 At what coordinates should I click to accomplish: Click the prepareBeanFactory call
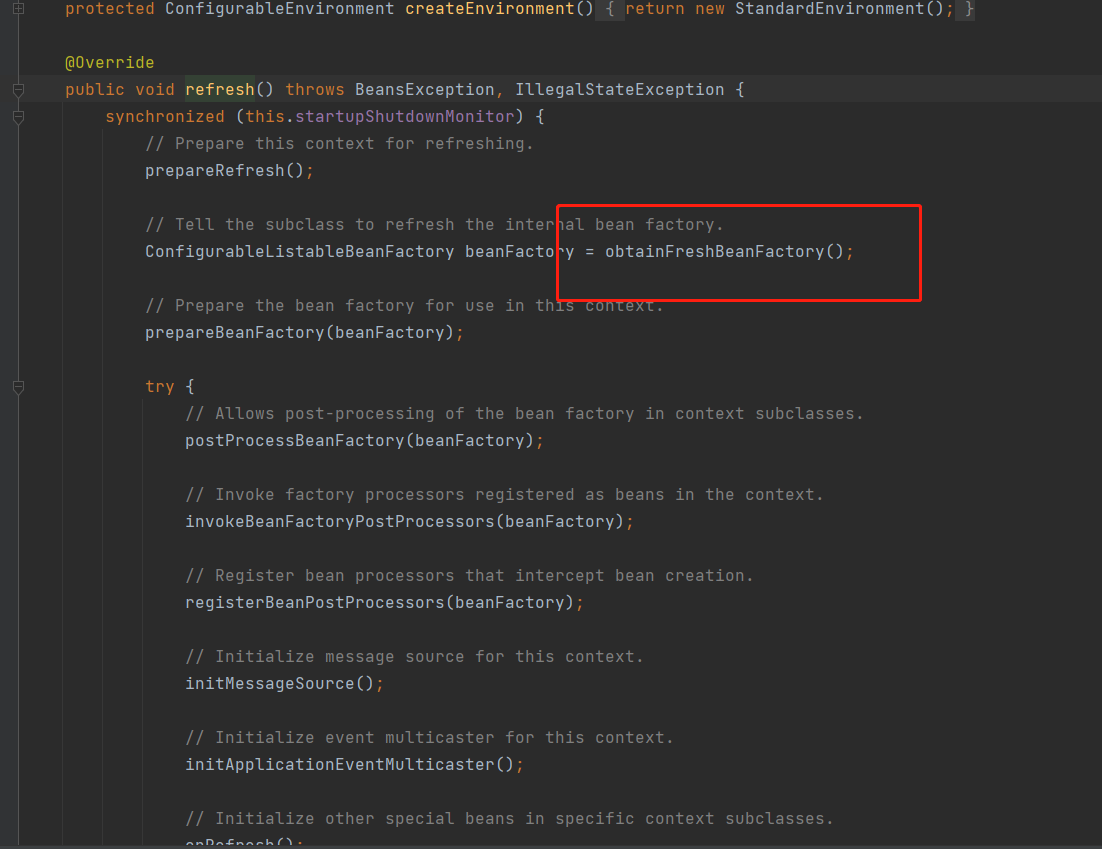click(234, 333)
